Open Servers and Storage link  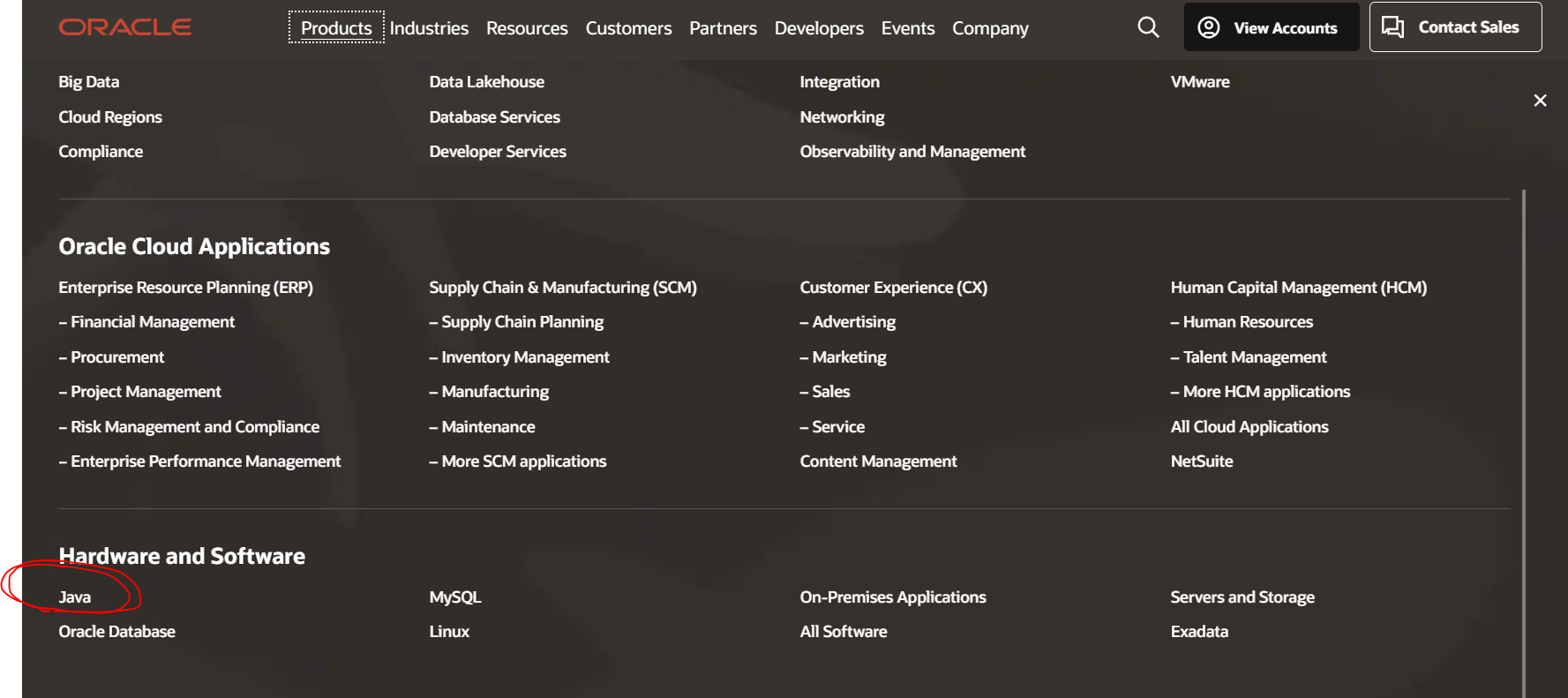point(1242,597)
